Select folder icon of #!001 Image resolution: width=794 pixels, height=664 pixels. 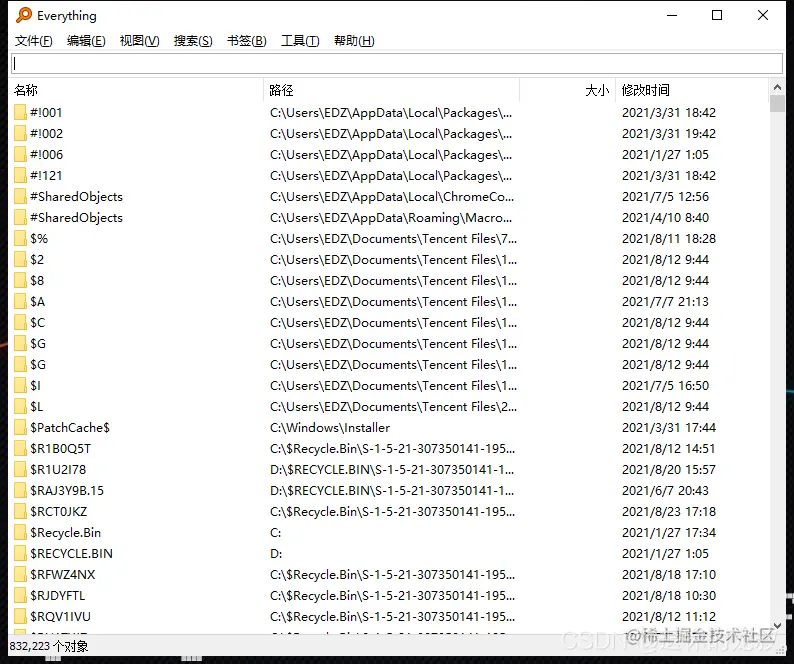tap(20, 112)
